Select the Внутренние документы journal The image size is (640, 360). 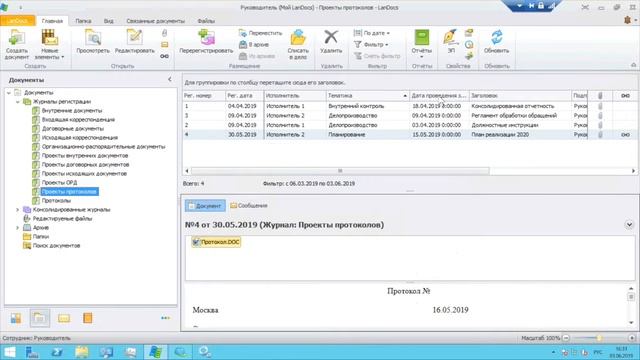tap(71, 111)
